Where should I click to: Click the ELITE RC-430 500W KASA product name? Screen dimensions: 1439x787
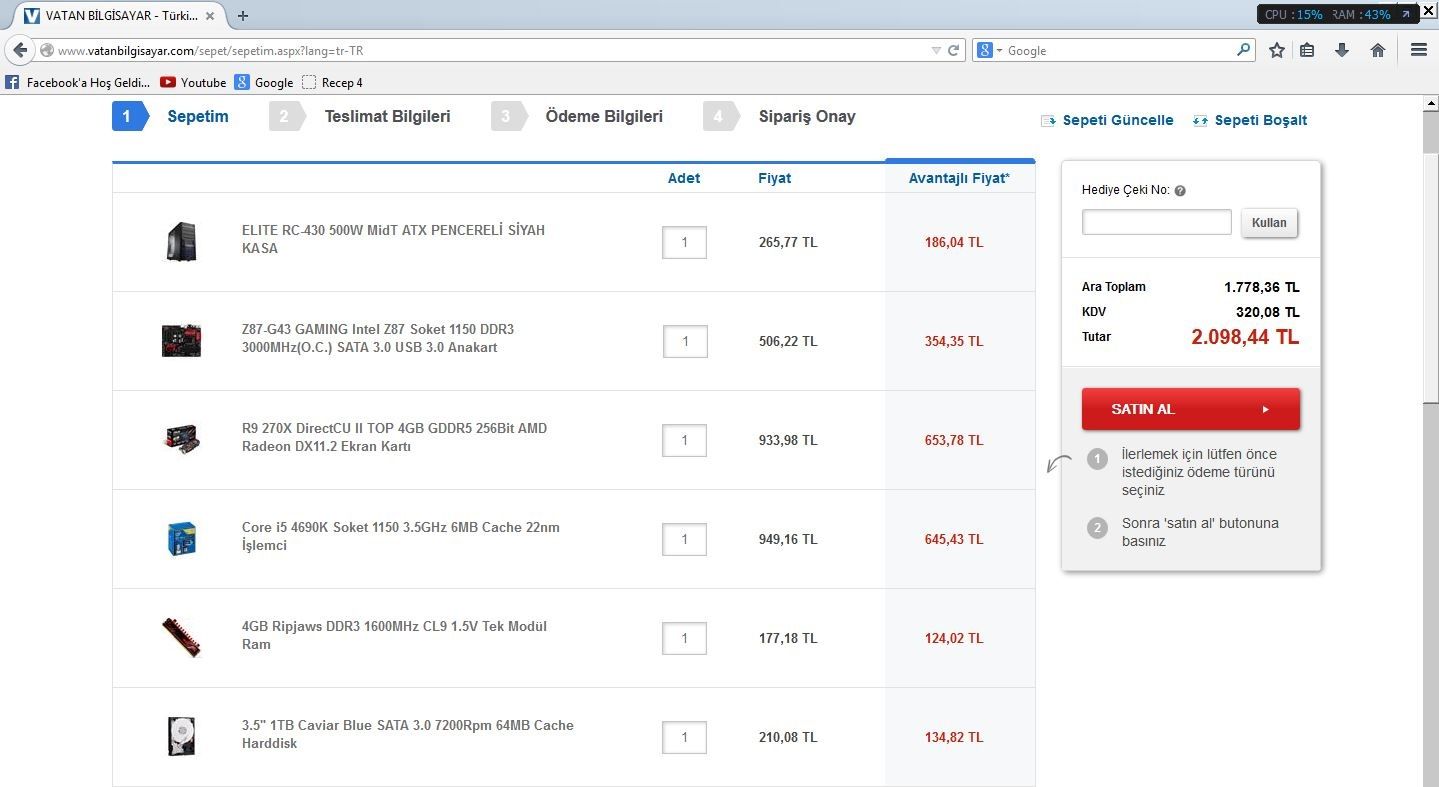pos(393,239)
